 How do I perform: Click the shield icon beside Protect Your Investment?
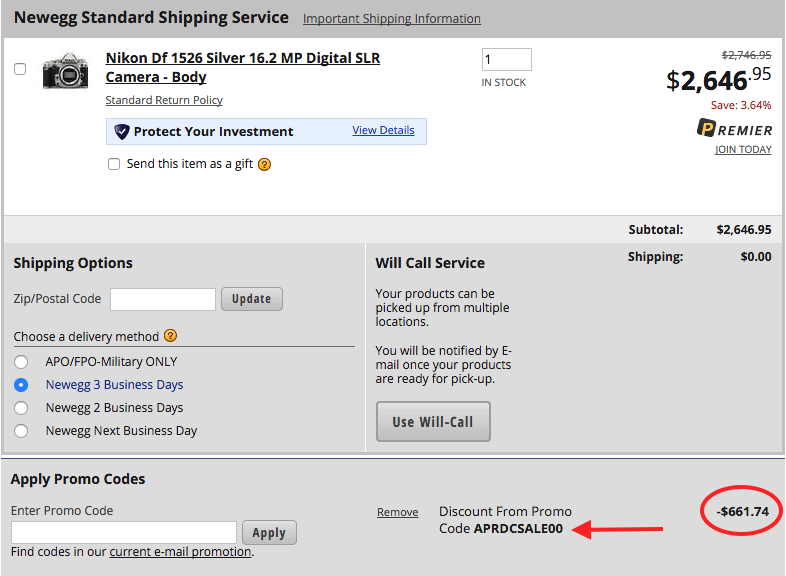tap(121, 131)
